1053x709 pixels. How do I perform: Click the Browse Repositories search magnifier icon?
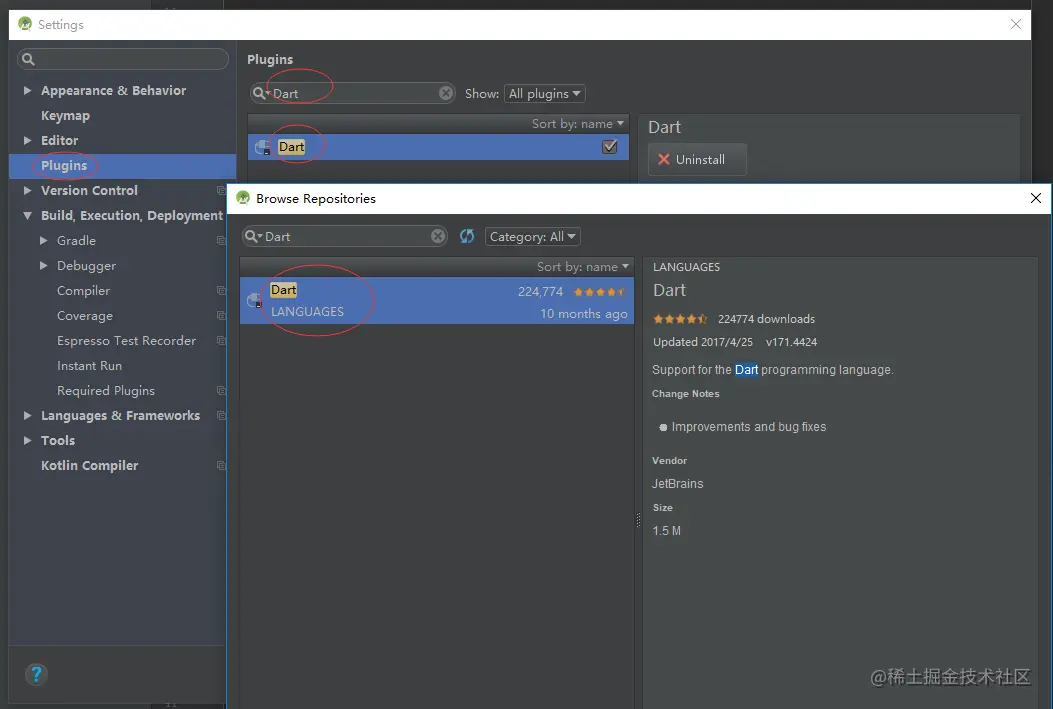pos(251,236)
